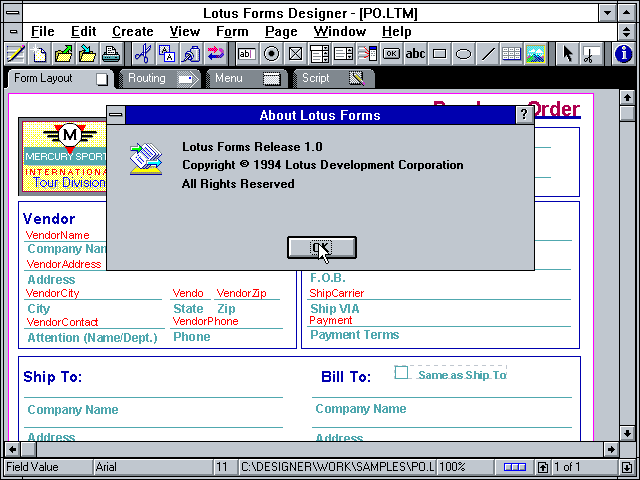Switch to the Menu tab
The width and height of the screenshot is (640, 480).
[246, 78]
